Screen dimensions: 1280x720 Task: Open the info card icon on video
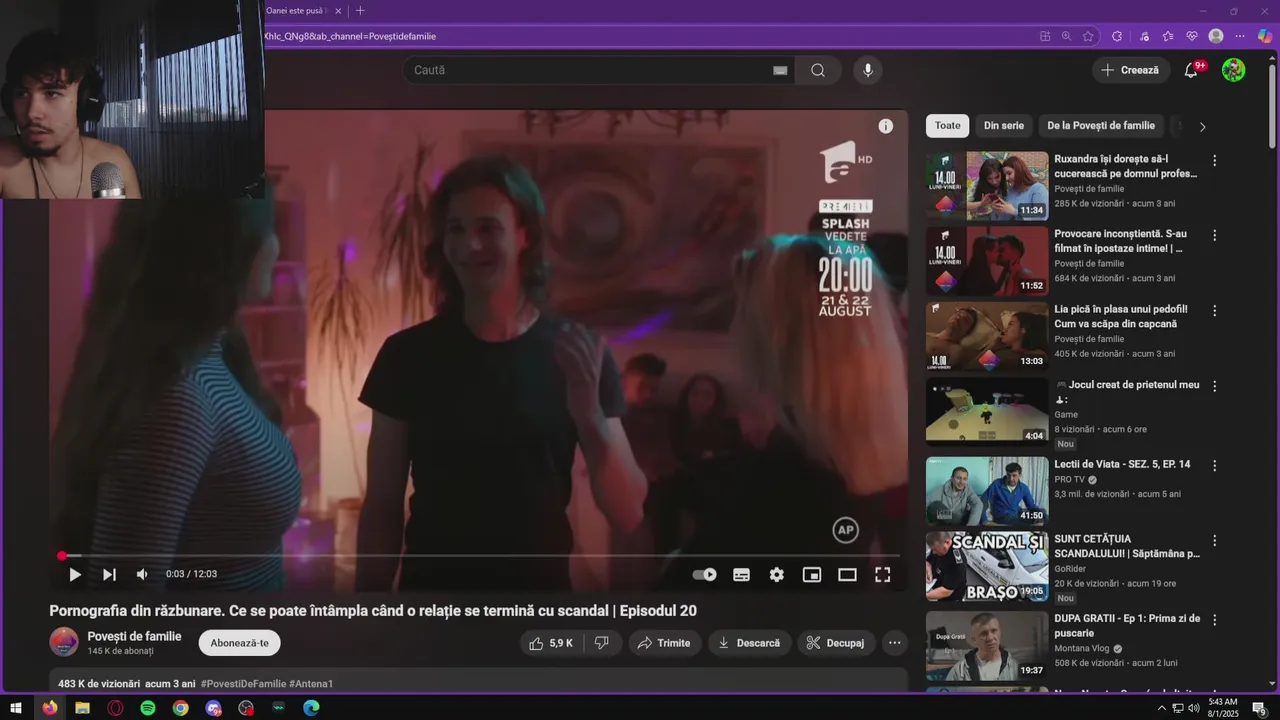(886, 126)
